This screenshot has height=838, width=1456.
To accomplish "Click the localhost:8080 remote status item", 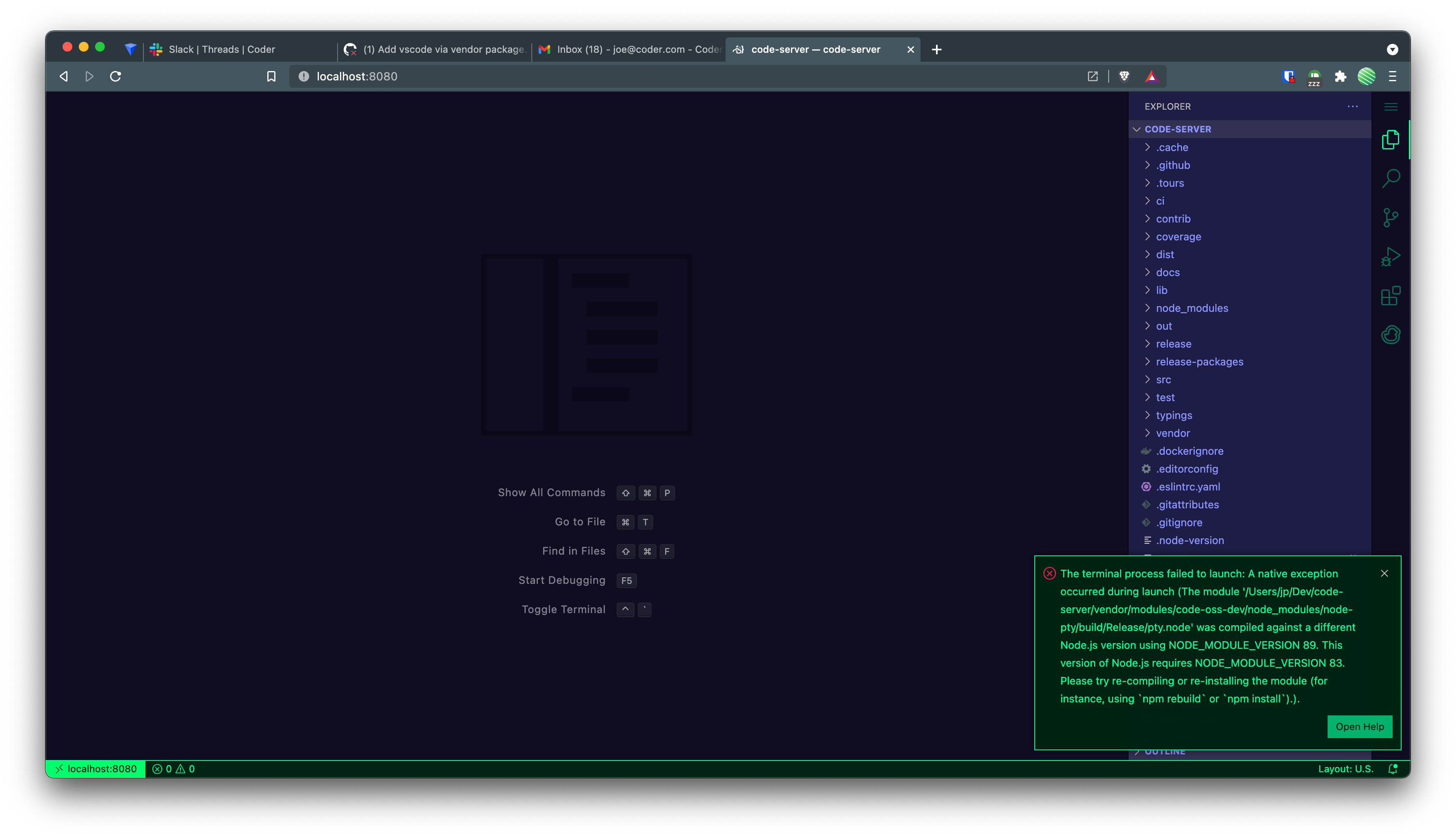I will 95,769.
